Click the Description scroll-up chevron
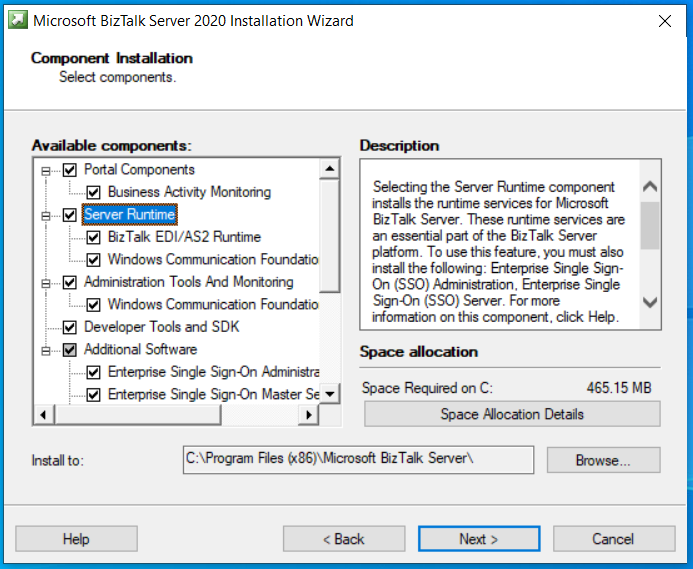The width and height of the screenshot is (693, 569). point(650,186)
